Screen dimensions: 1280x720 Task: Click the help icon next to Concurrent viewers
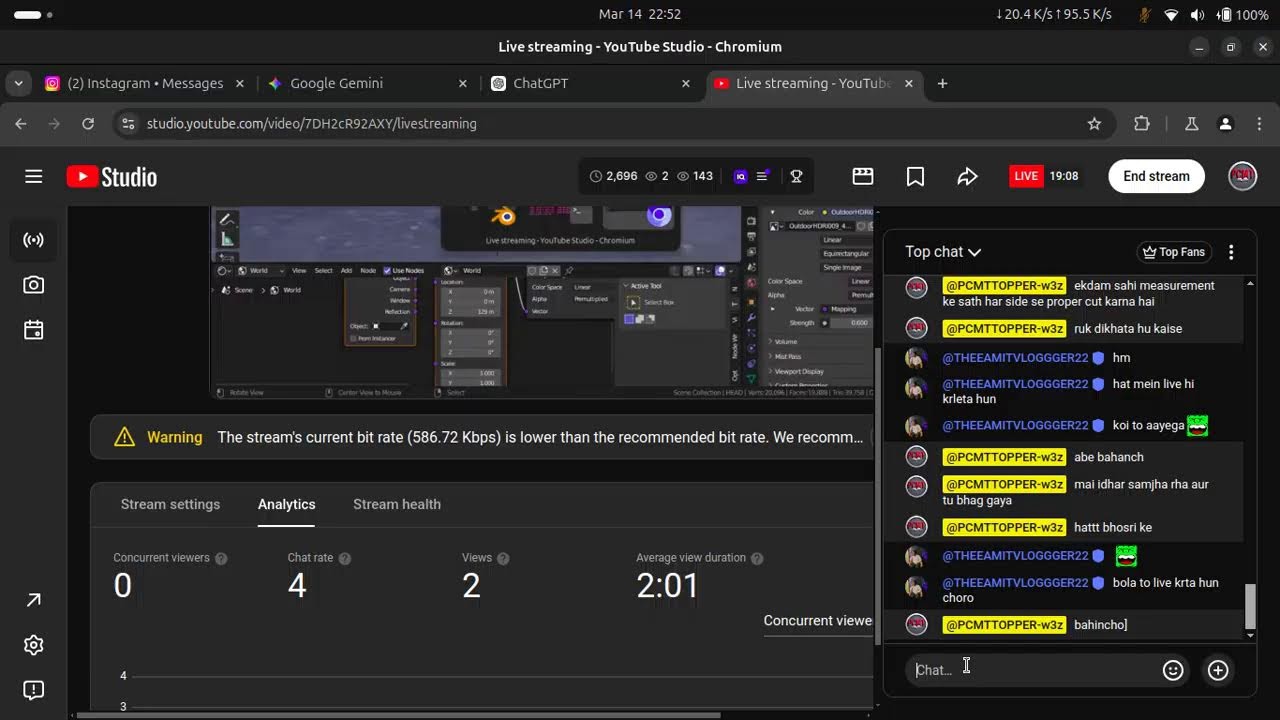pos(221,558)
